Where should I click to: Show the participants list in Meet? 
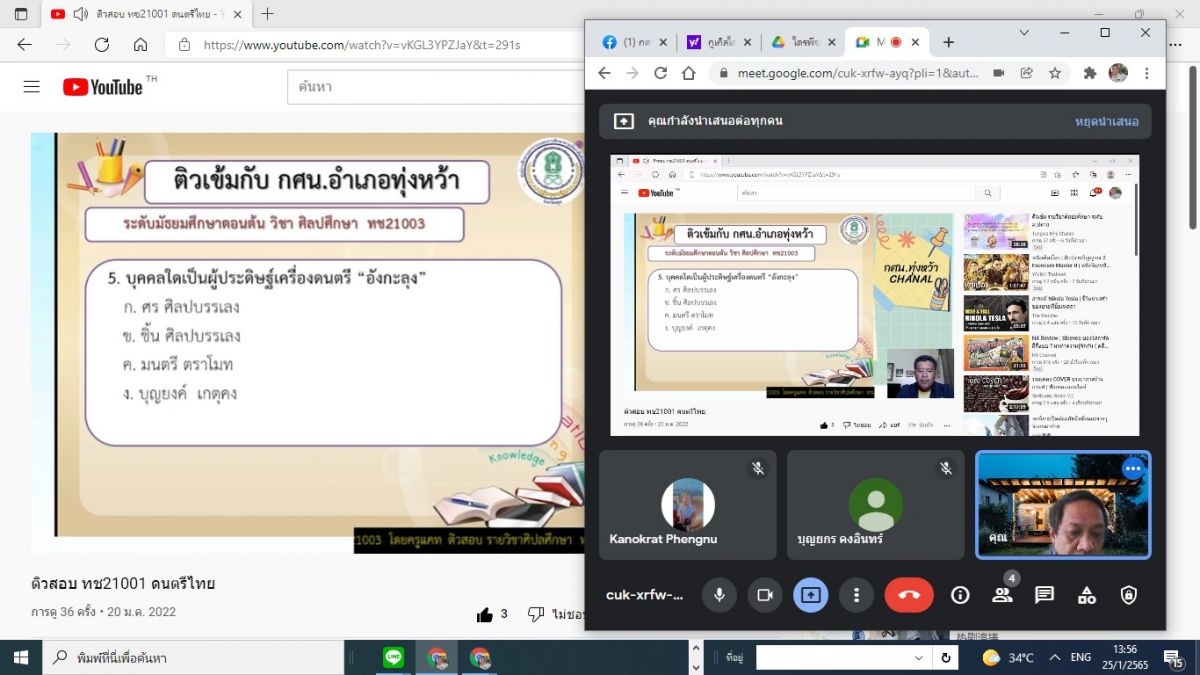point(1002,595)
